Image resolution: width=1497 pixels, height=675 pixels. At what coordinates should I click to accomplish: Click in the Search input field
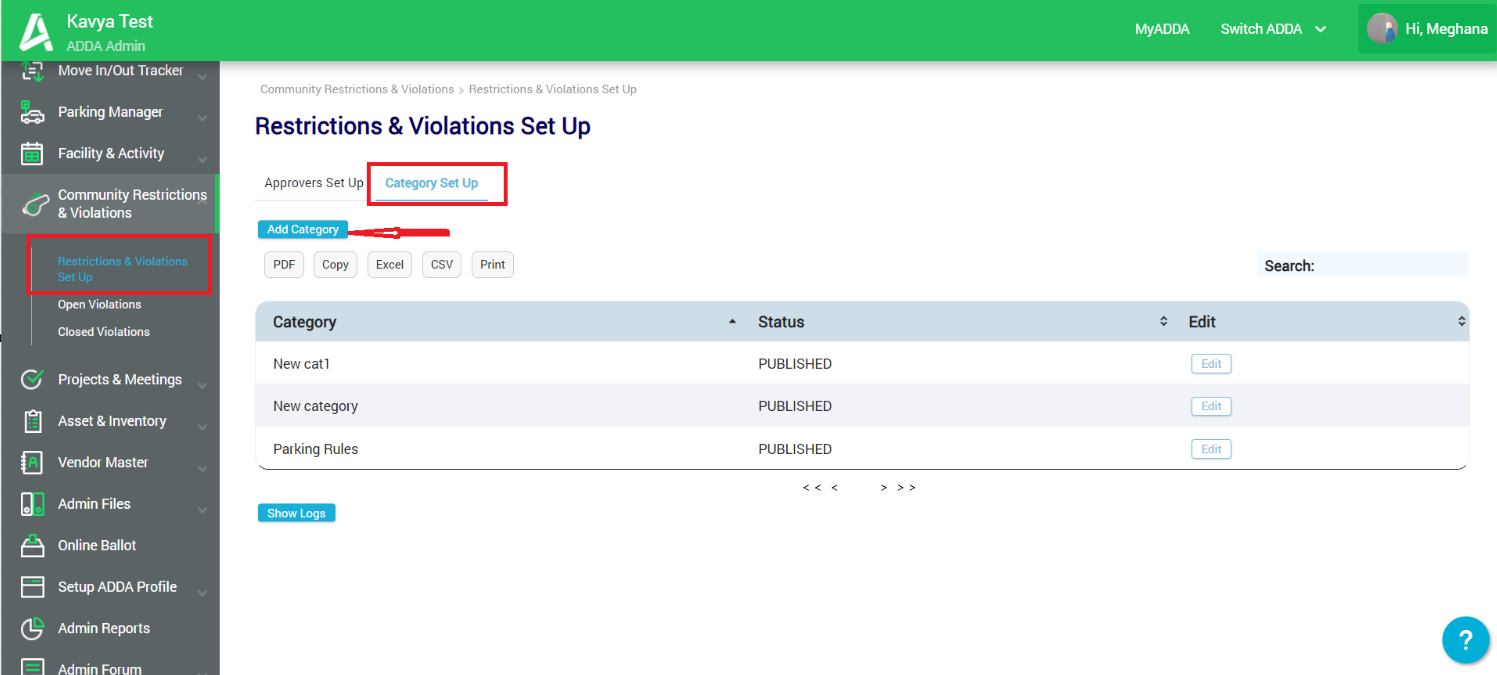tap(1392, 265)
